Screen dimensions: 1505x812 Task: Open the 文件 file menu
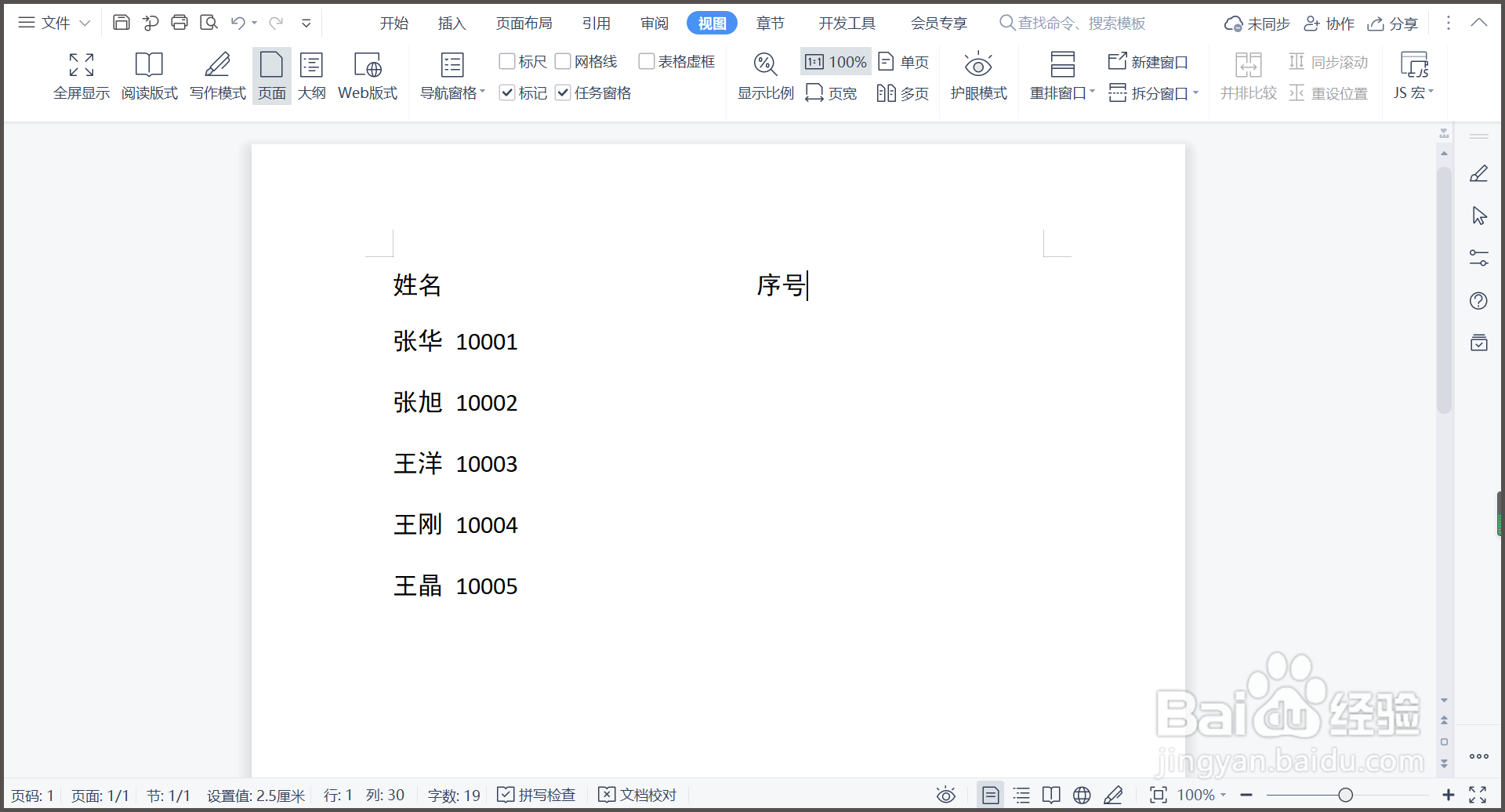[53, 23]
